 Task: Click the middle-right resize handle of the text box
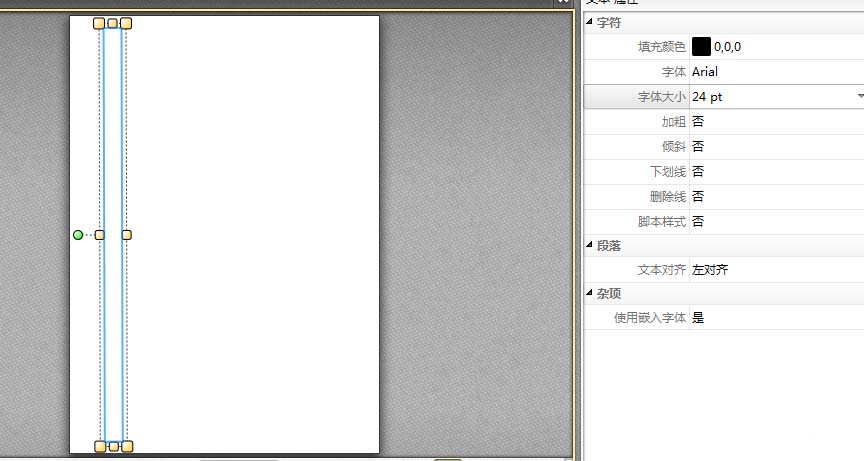127,235
